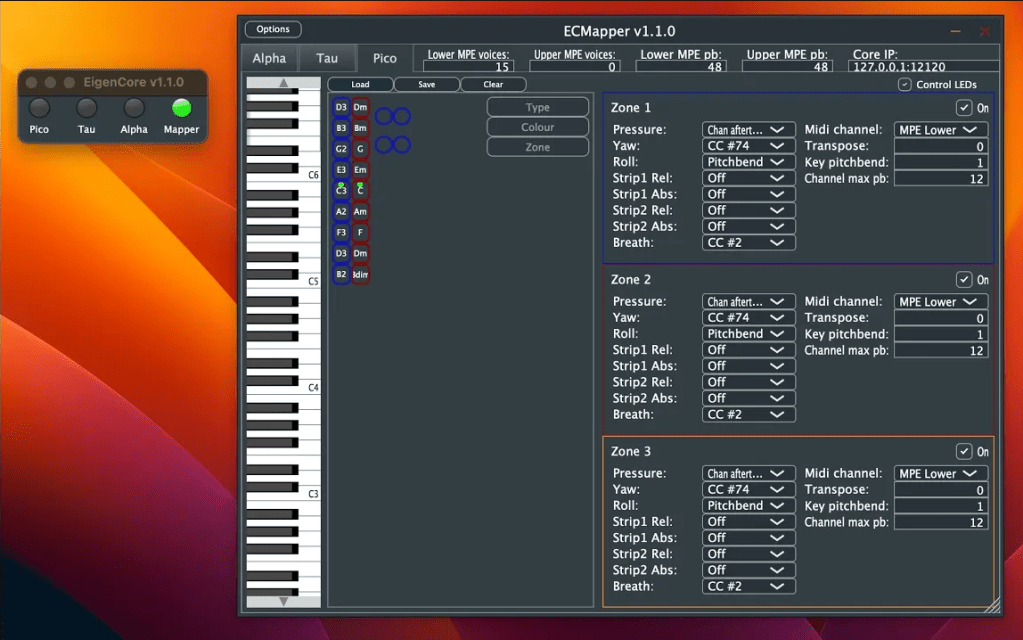Select the Dm chord button at the top
Viewport: 1023px width, 640px height.
click(x=359, y=106)
